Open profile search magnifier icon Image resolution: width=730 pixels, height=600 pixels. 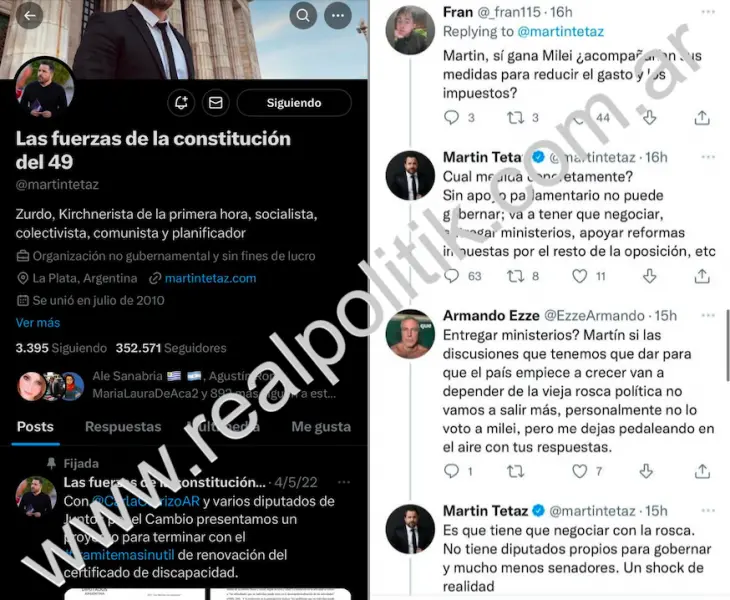click(303, 15)
